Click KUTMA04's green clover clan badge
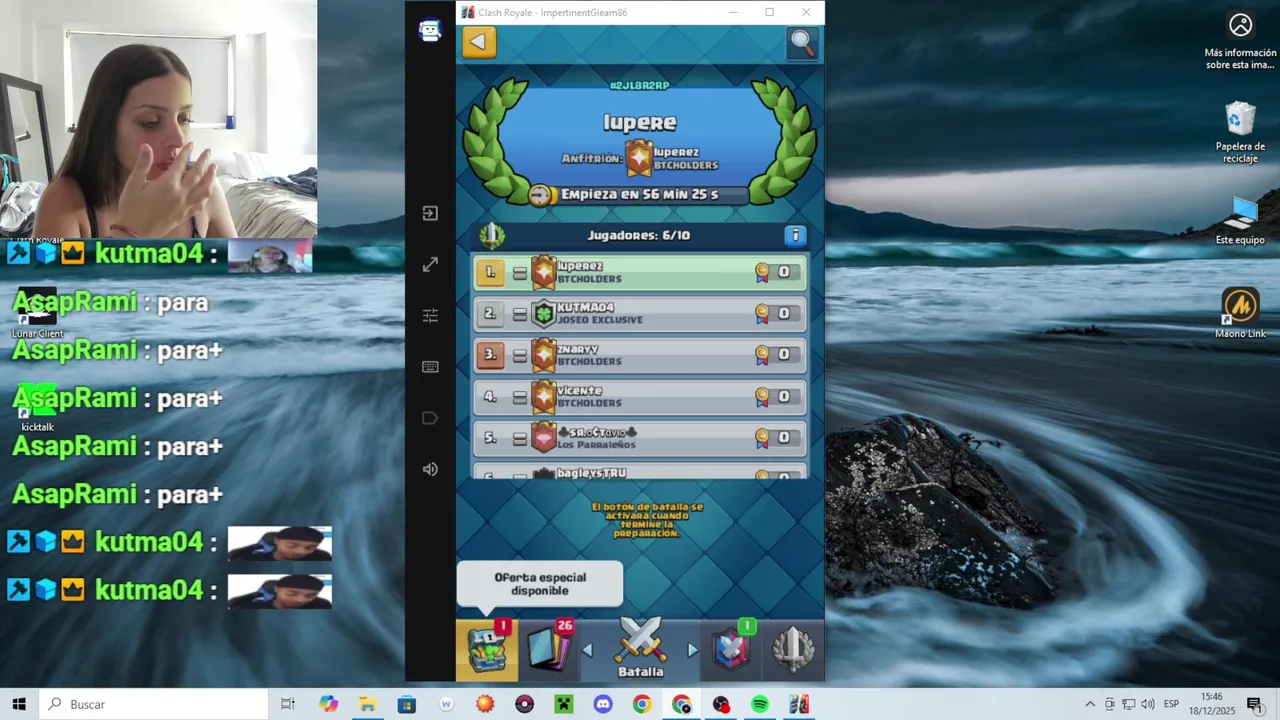 point(543,313)
